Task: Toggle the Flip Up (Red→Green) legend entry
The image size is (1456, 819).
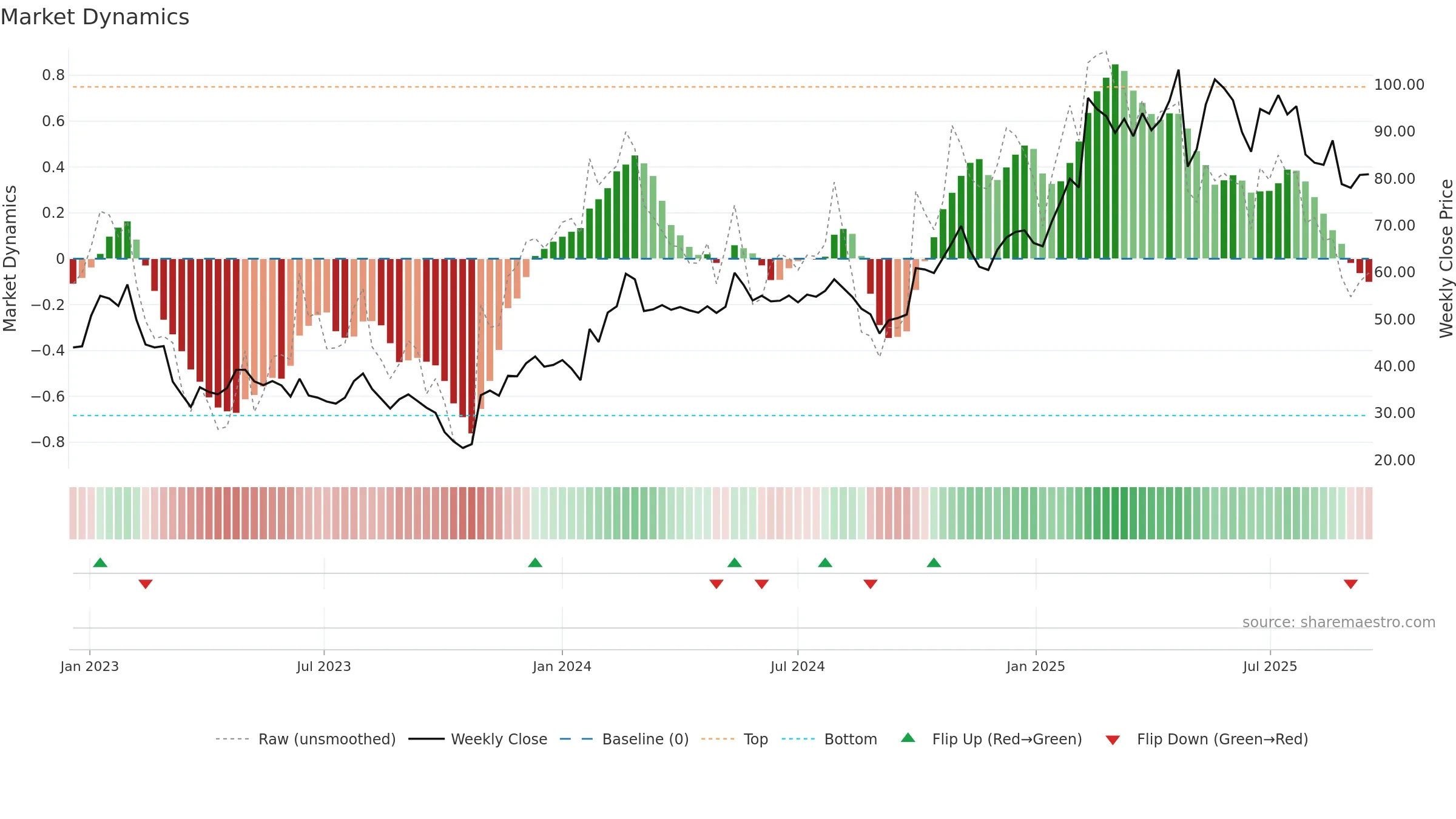Action: (x=991, y=739)
